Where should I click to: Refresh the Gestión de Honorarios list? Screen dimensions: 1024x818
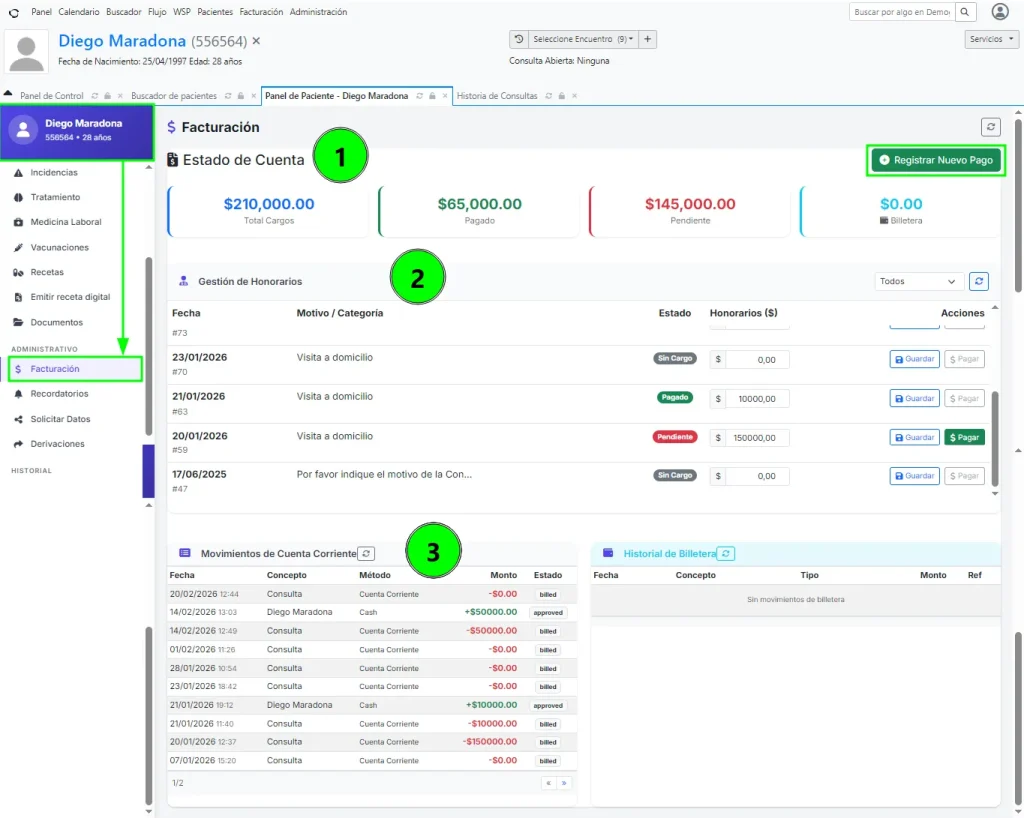point(978,281)
